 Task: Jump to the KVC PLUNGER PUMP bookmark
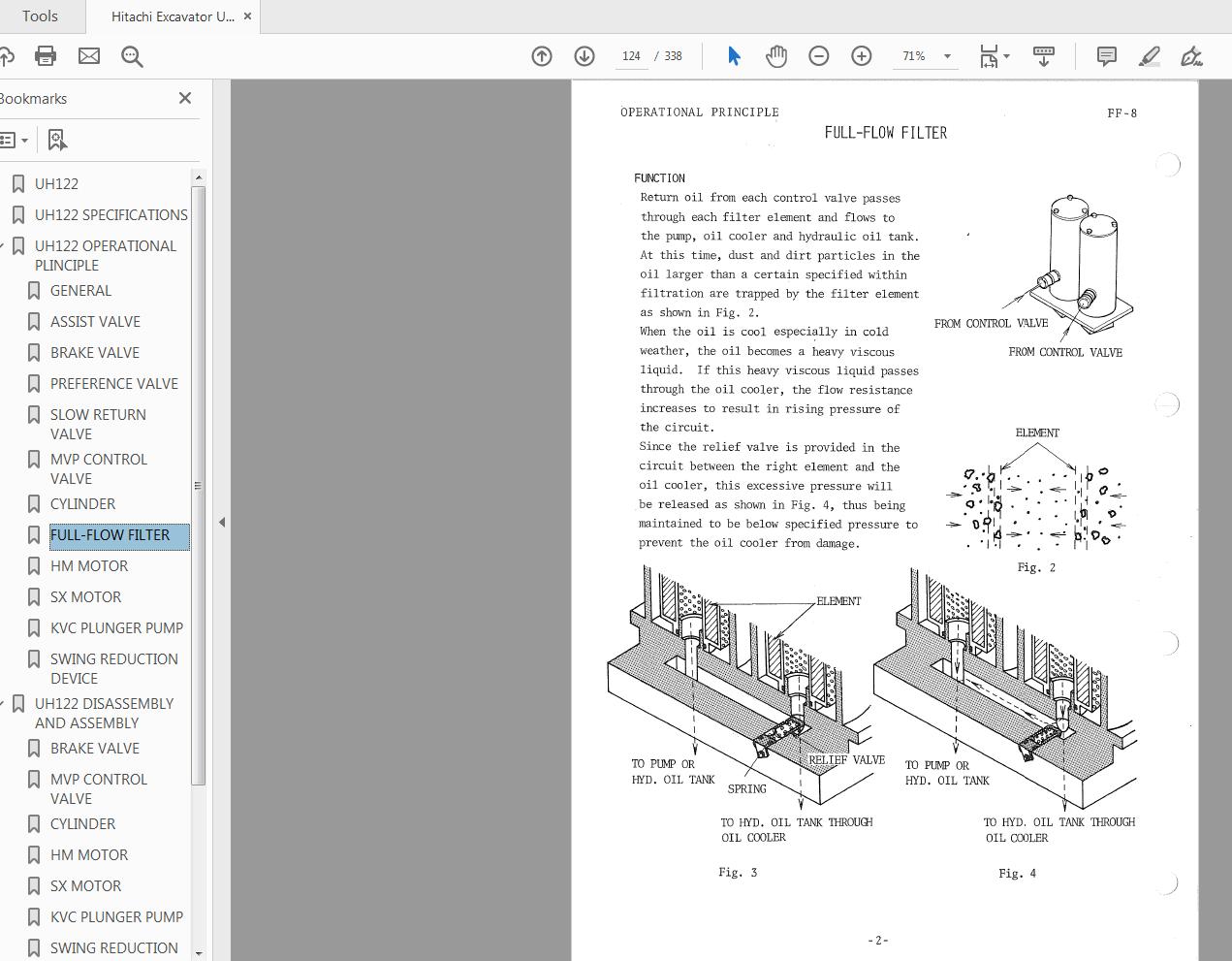(x=116, y=627)
